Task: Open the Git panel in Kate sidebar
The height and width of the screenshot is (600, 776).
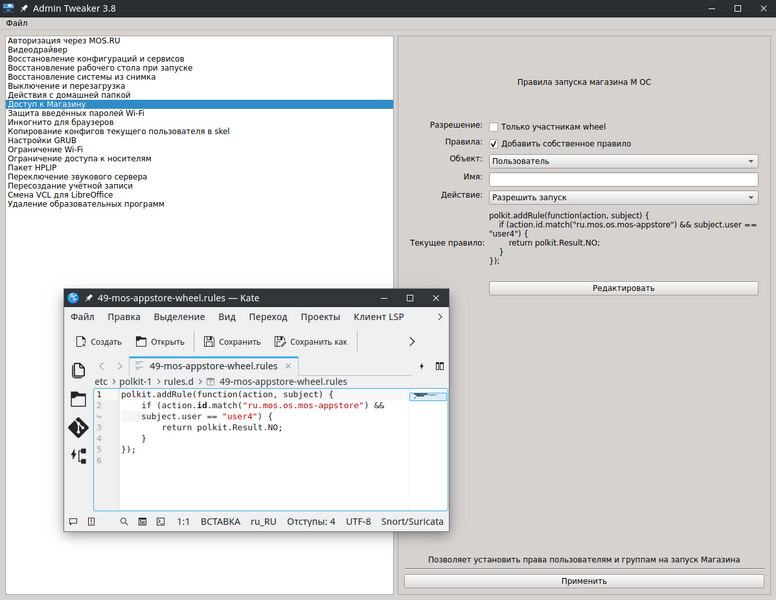Action: [78, 427]
